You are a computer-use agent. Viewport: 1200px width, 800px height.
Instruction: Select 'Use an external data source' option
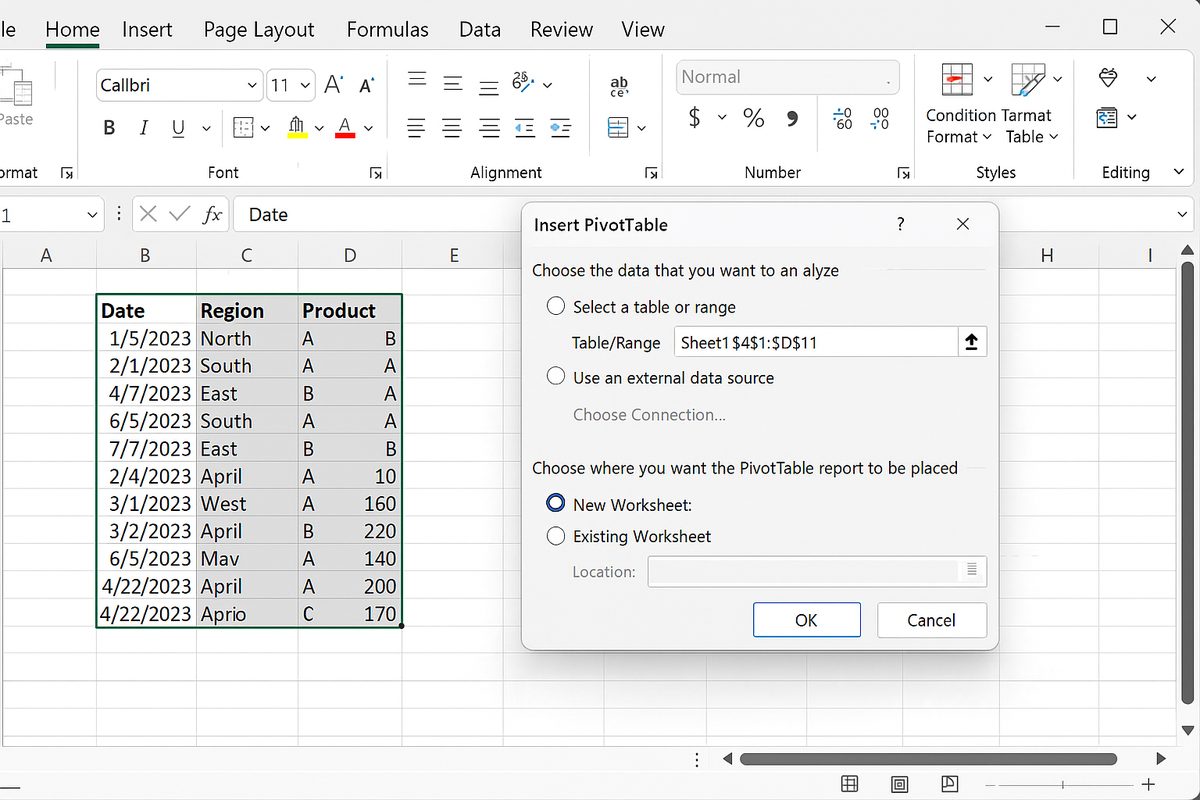[x=557, y=377]
